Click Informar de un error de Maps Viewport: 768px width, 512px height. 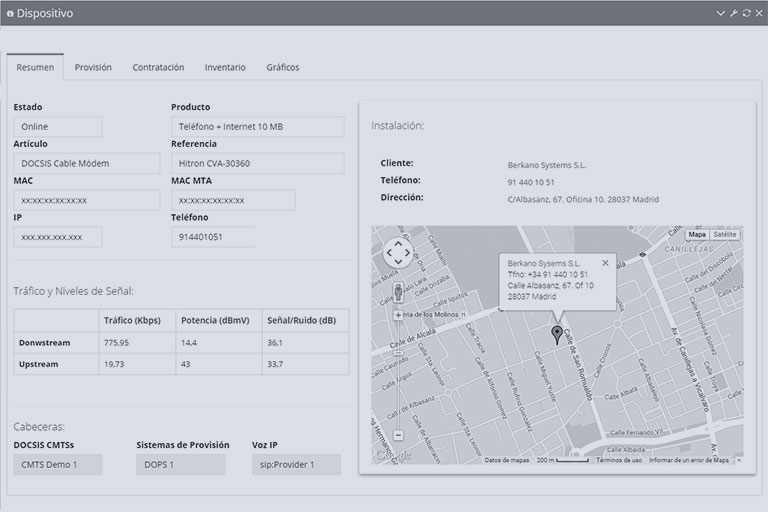tap(689, 460)
